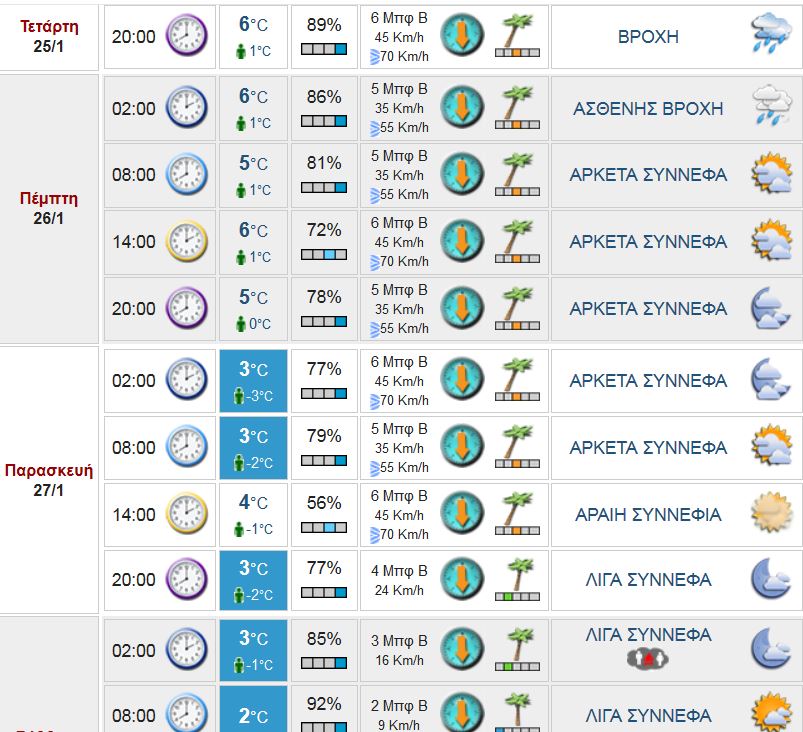Screen dimensions: 803x732
Task: Click the sun-and-clouds icon for Παρασκευή 08:00
Action: pos(771,446)
